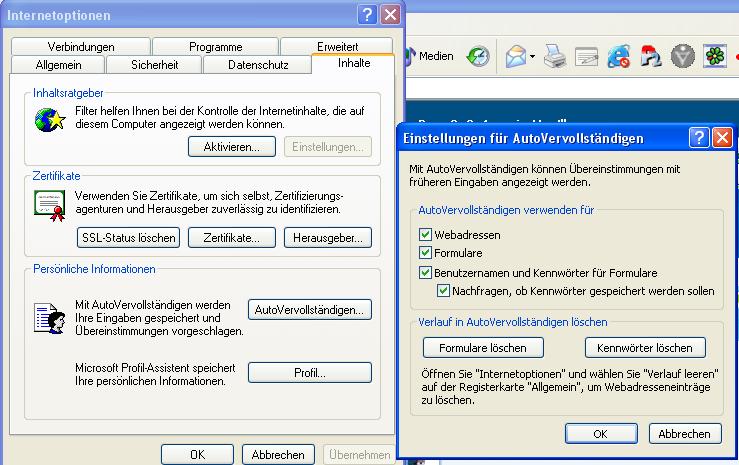Click the Inhaltsratgeber group label
The width and height of the screenshot is (739, 465).
[68, 93]
